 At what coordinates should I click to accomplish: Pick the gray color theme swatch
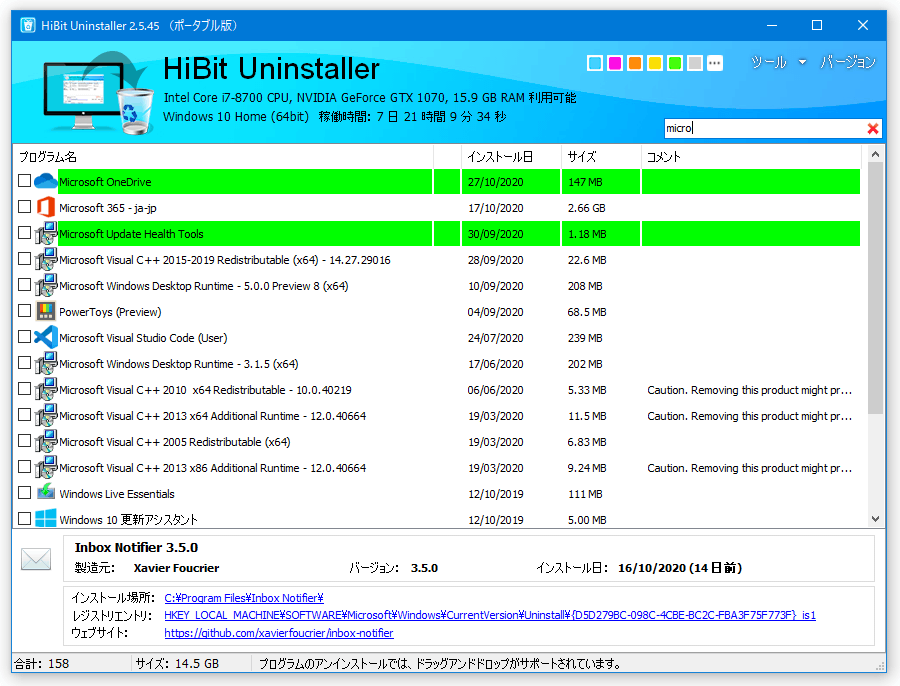(x=695, y=63)
